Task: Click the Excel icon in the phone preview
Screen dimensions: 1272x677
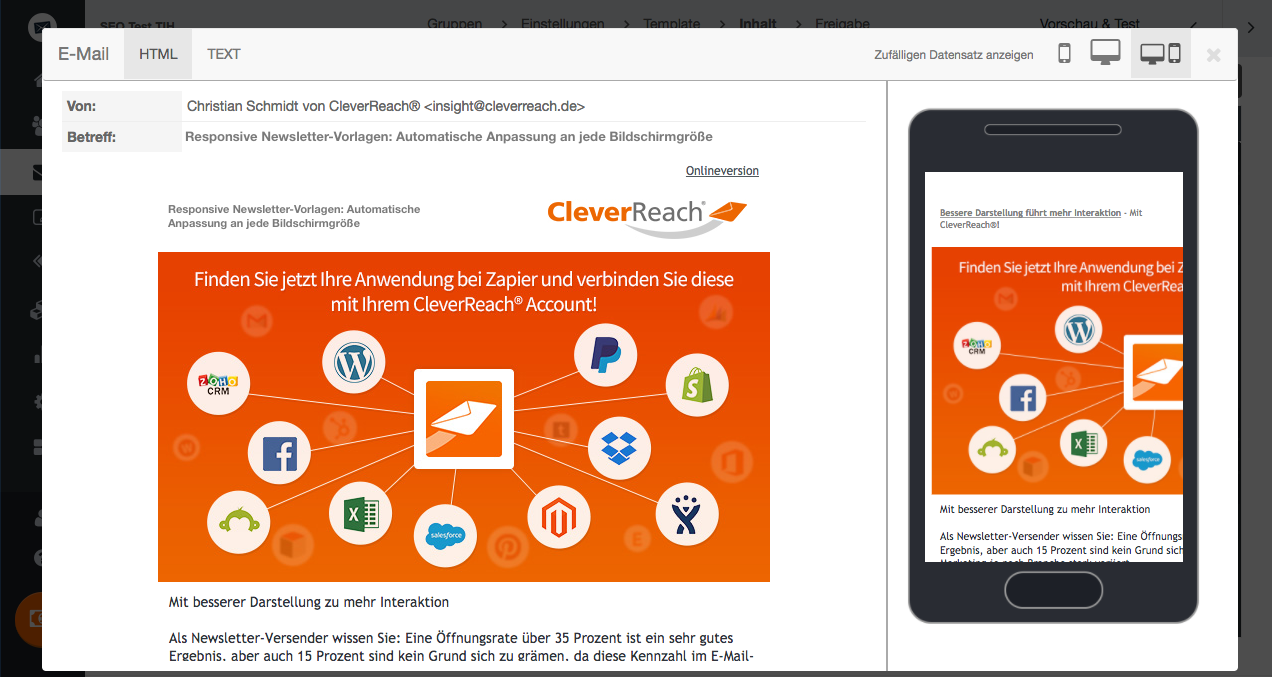Action: [x=1084, y=445]
